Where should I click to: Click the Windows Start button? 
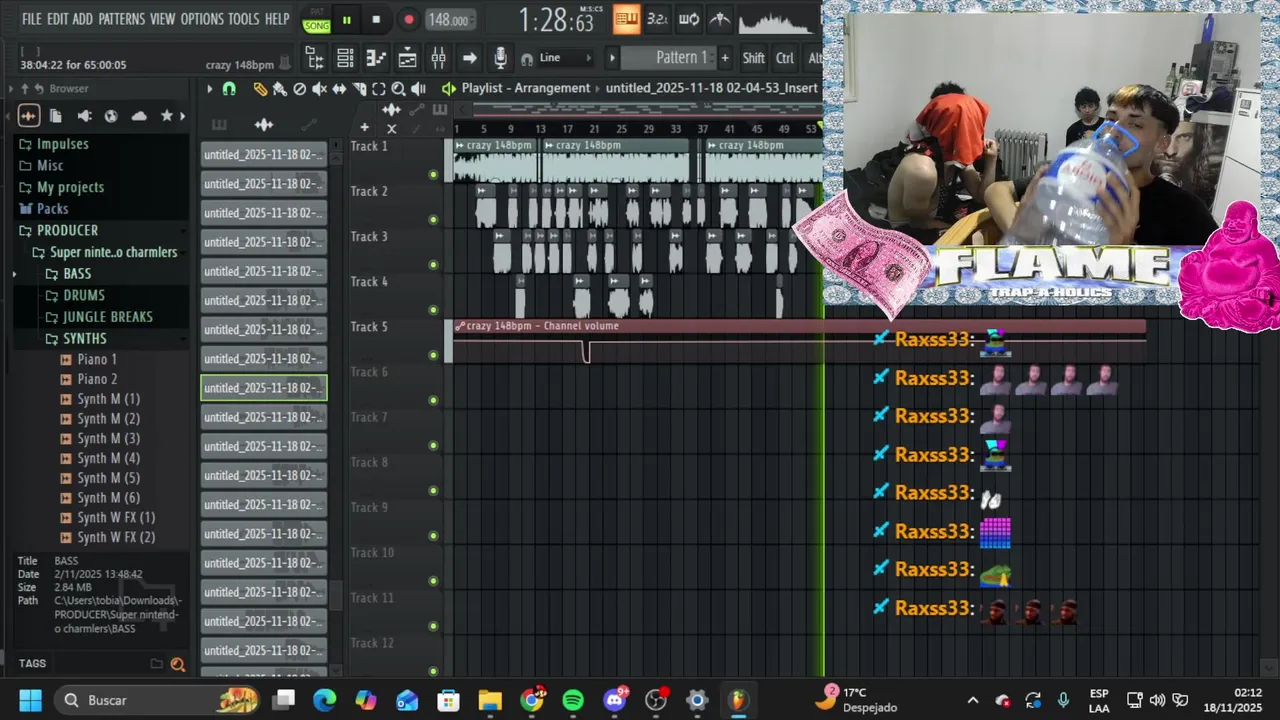(30, 700)
